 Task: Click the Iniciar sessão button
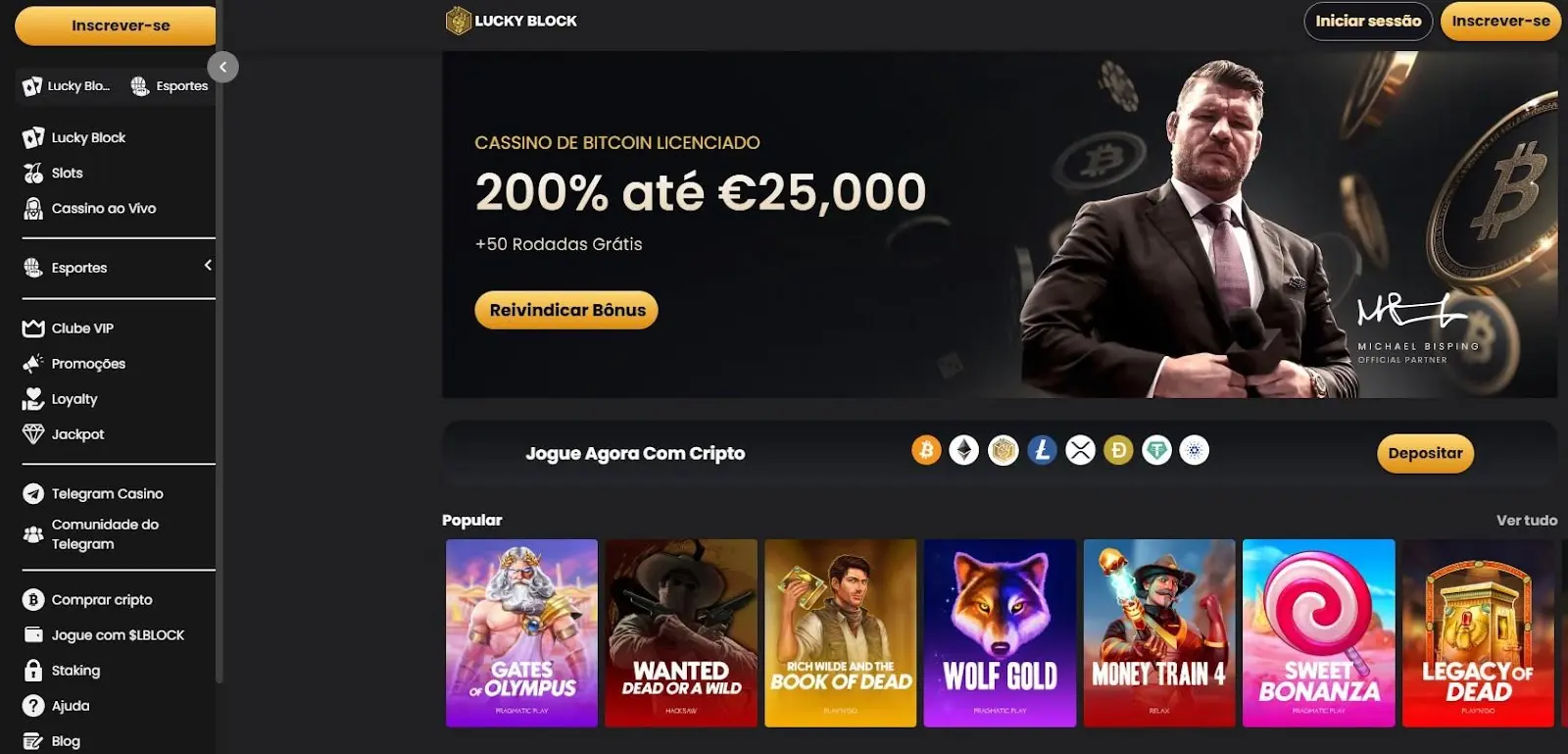coord(1368,21)
